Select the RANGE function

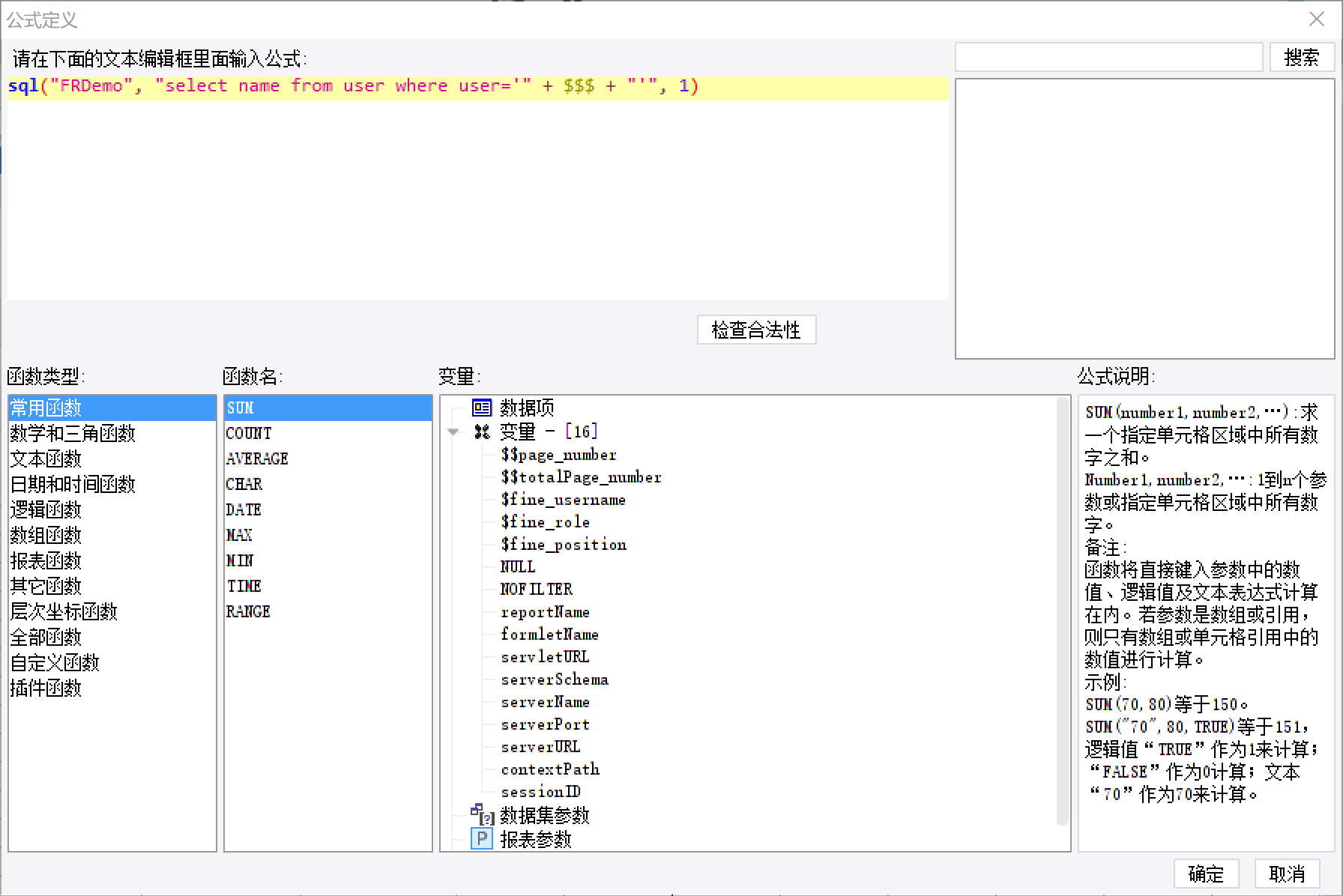pos(328,612)
